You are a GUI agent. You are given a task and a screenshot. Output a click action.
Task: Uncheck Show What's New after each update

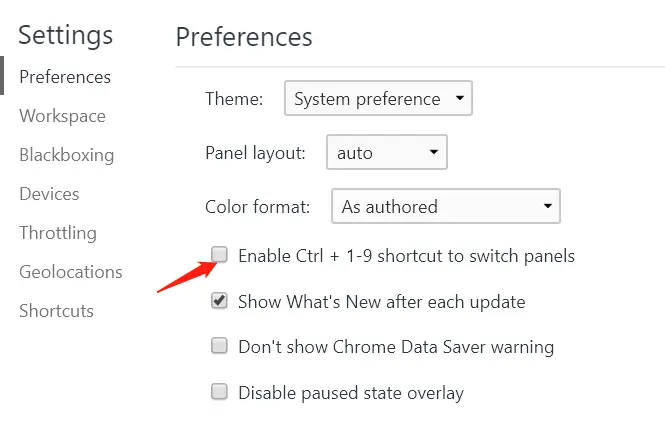tap(219, 301)
